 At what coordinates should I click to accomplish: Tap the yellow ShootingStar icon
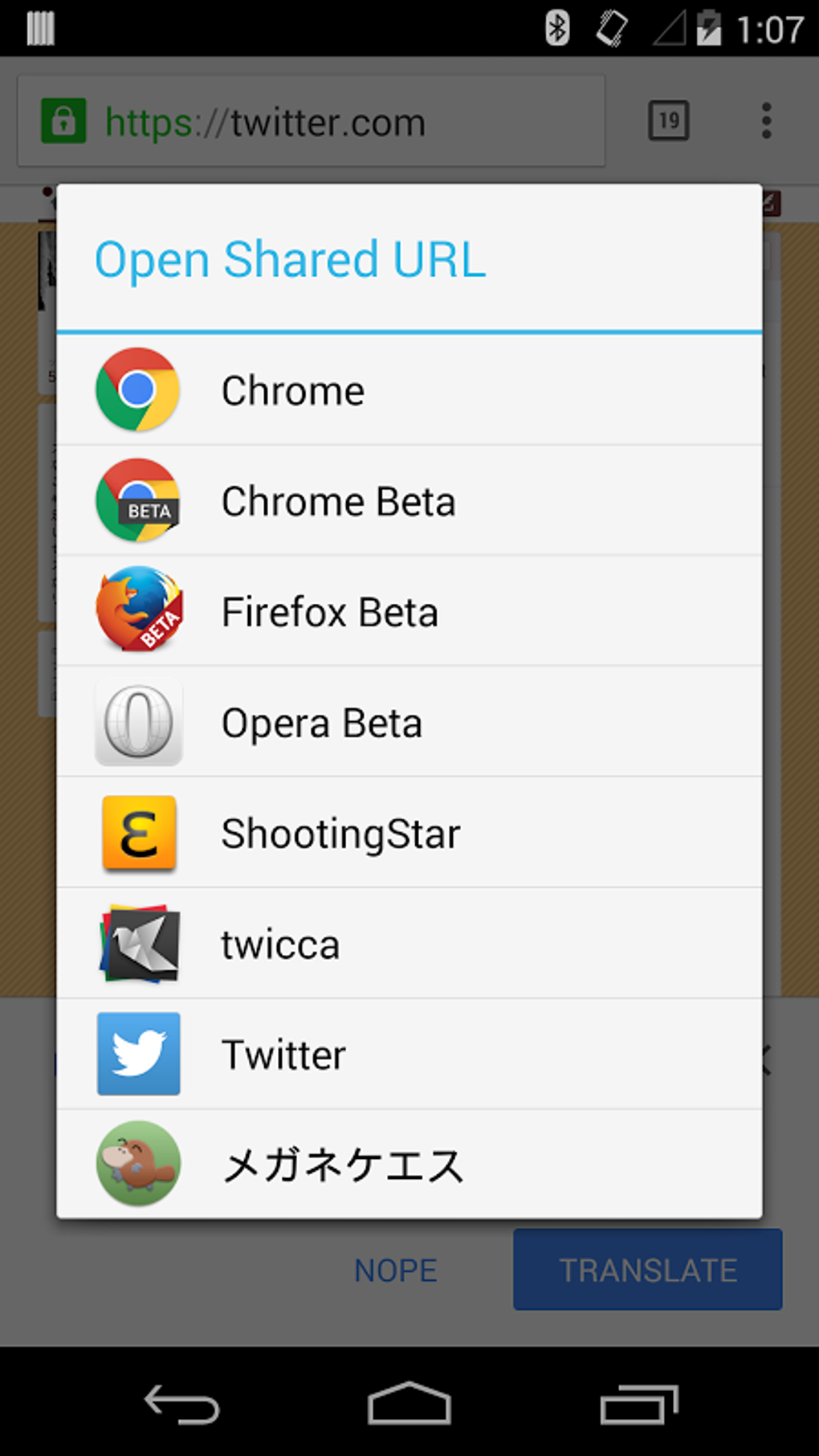click(x=139, y=833)
